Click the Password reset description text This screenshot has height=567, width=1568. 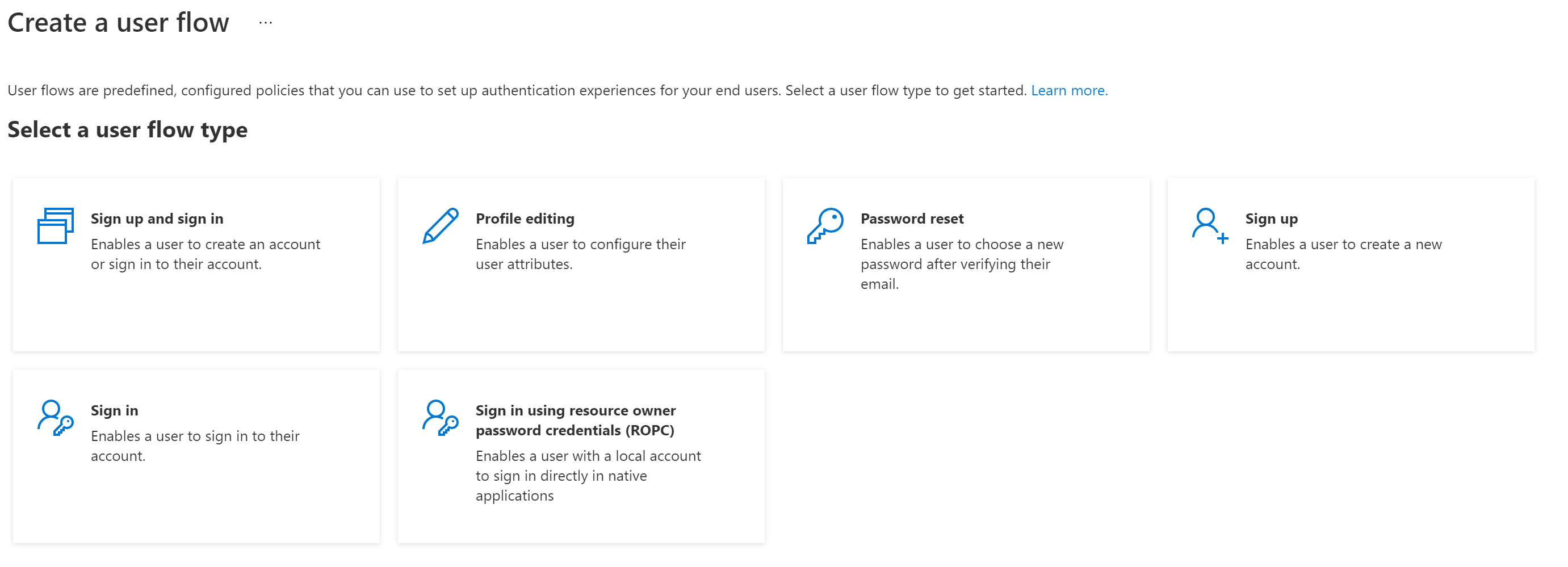pos(961,264)
